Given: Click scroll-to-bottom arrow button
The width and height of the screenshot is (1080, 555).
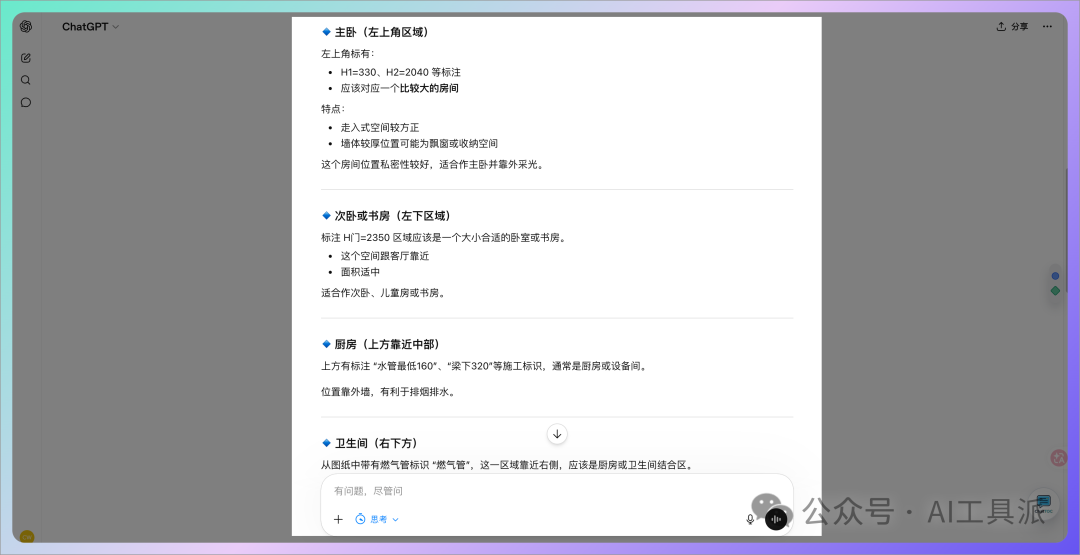Looking at the screenshot, I should point(557,434).
